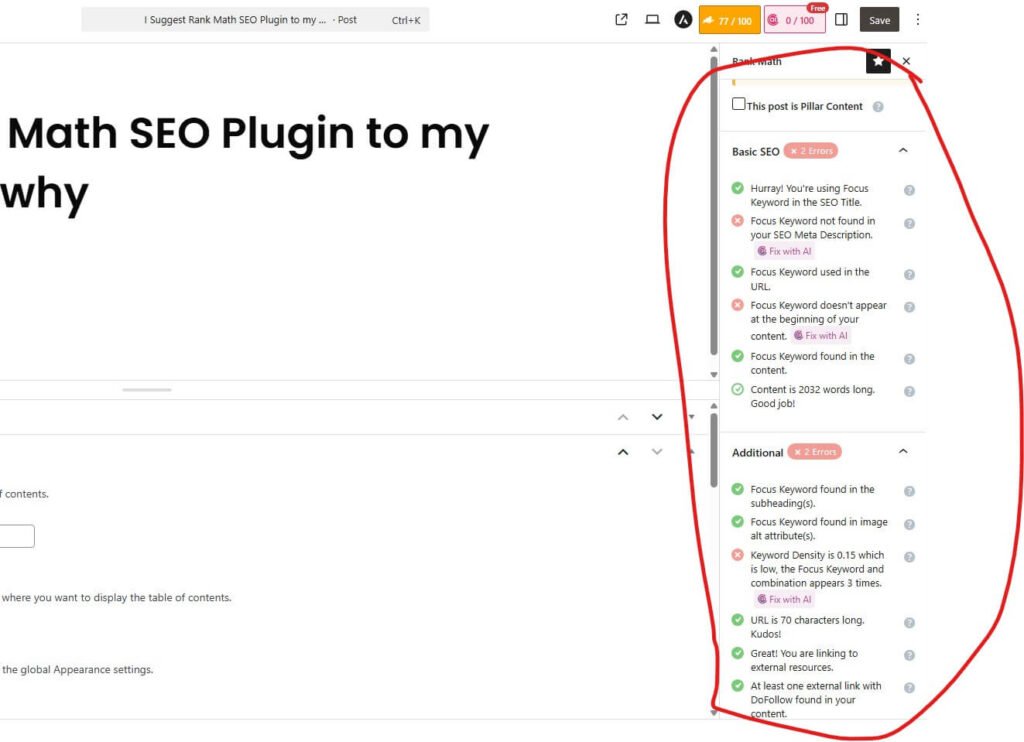Click the device preview laptop icon
Screen dimensions: 1024x742
[x=652, y=20]
